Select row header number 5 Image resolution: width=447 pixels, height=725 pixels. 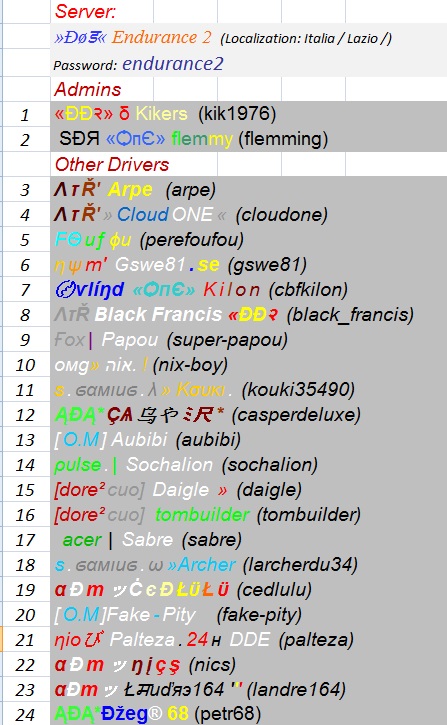point(25,240)
